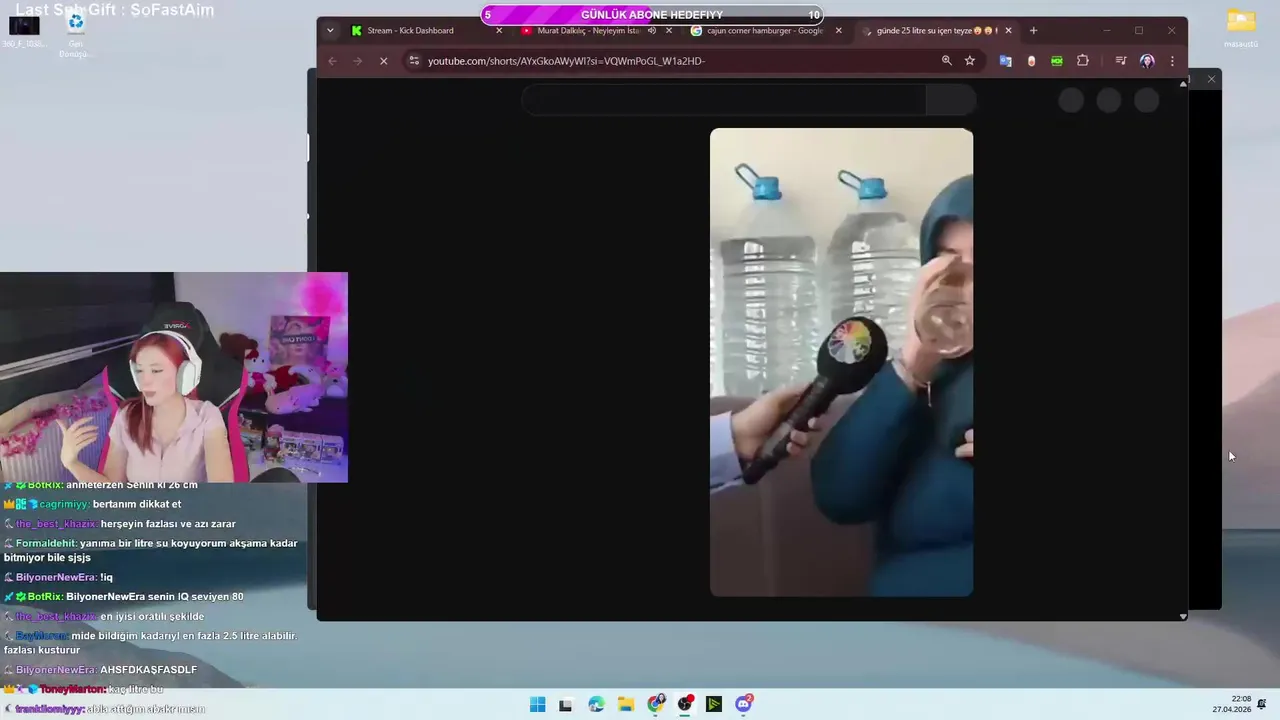The height and width of the screenshot is (720, 1280).
Task: Open Discord from the taskbar
Action: pyautogui.click(x=744, y=704)
